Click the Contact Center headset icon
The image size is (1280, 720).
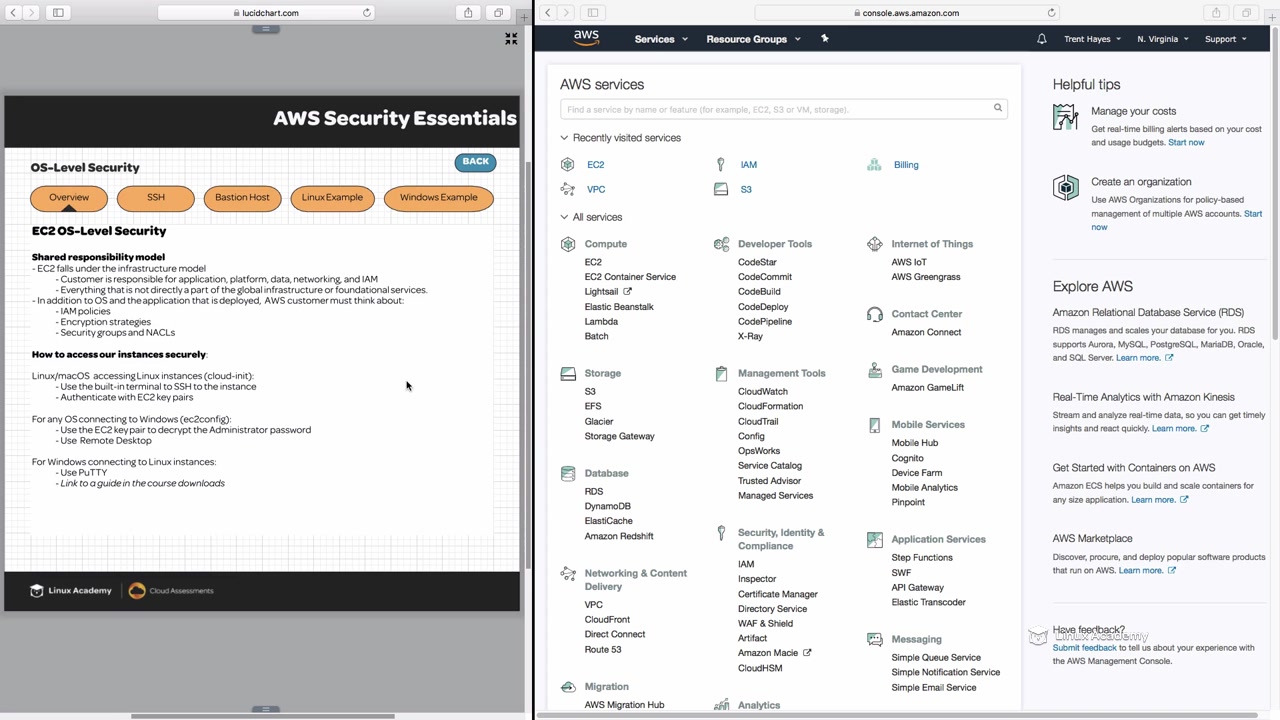(x=875, y=314)
